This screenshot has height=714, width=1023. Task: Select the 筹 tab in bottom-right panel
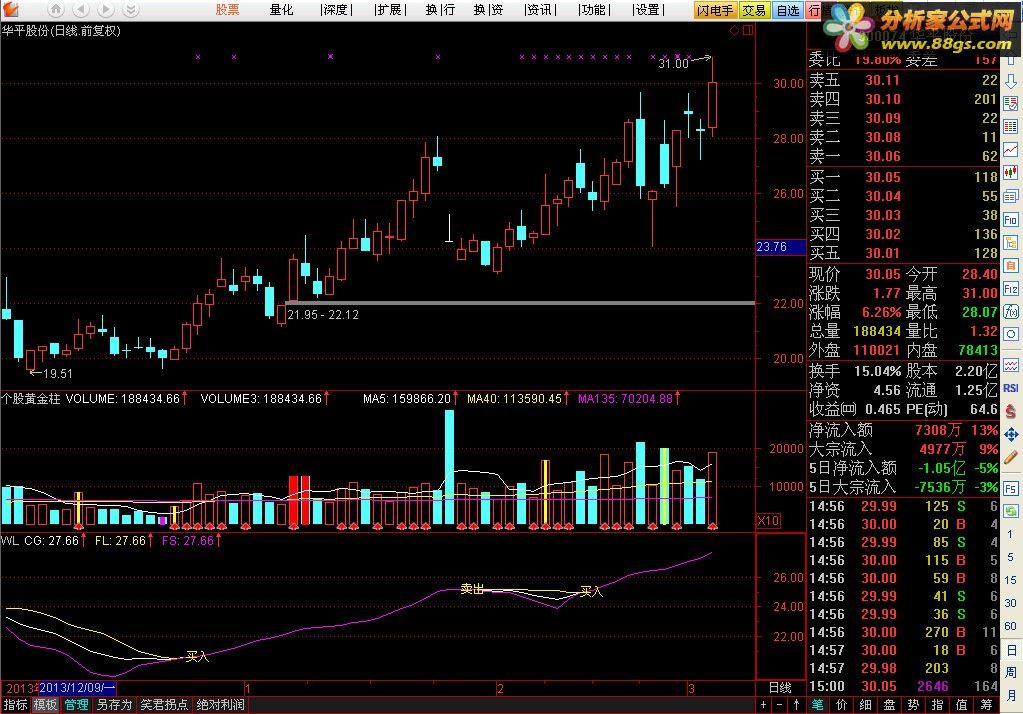[x=986, y=705]
